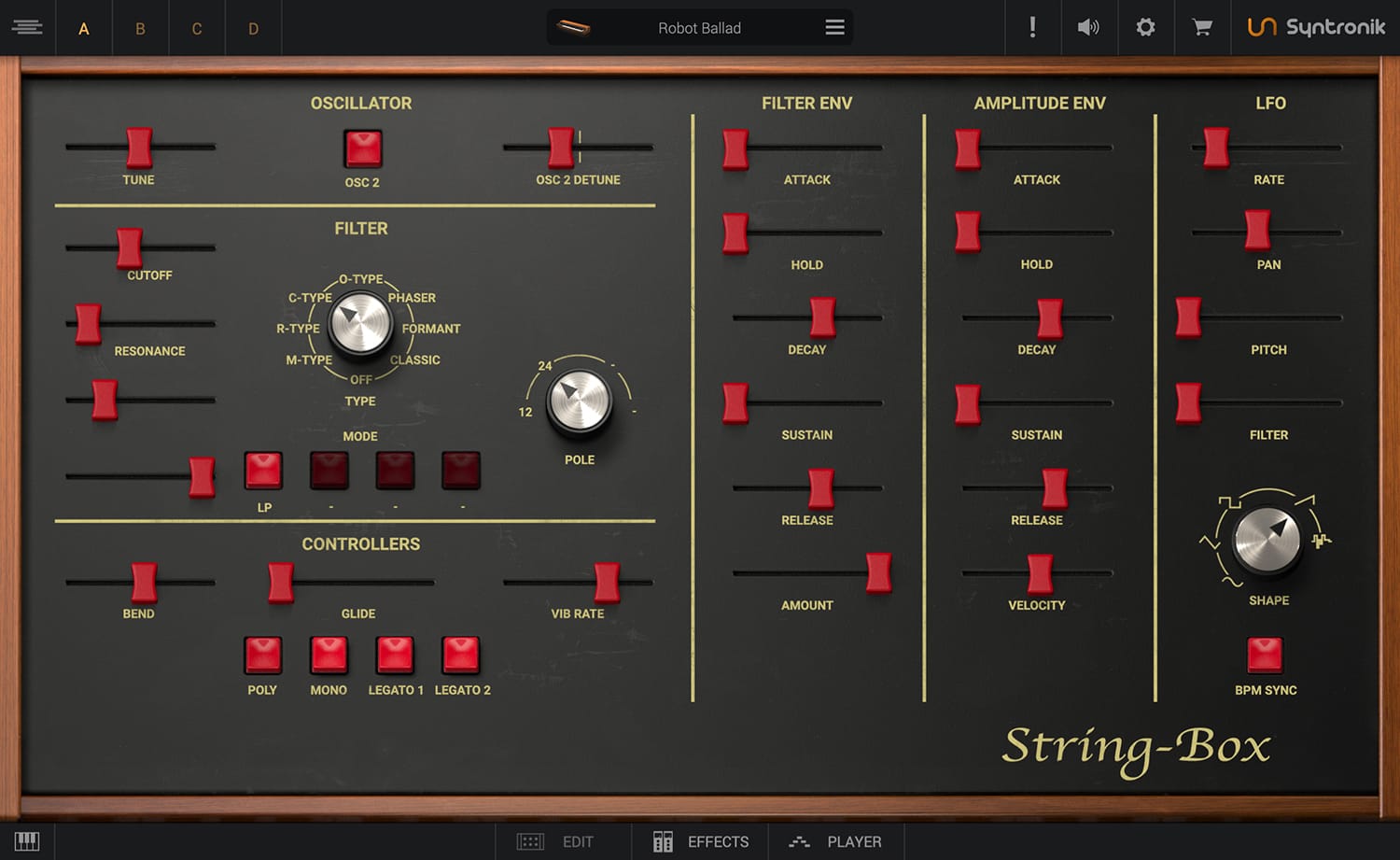Viewport: 1400px width, 860px height.
Task: Click the LFO SHAPE selector knob
Action: pyautogui.click(x=1267, y=540)
